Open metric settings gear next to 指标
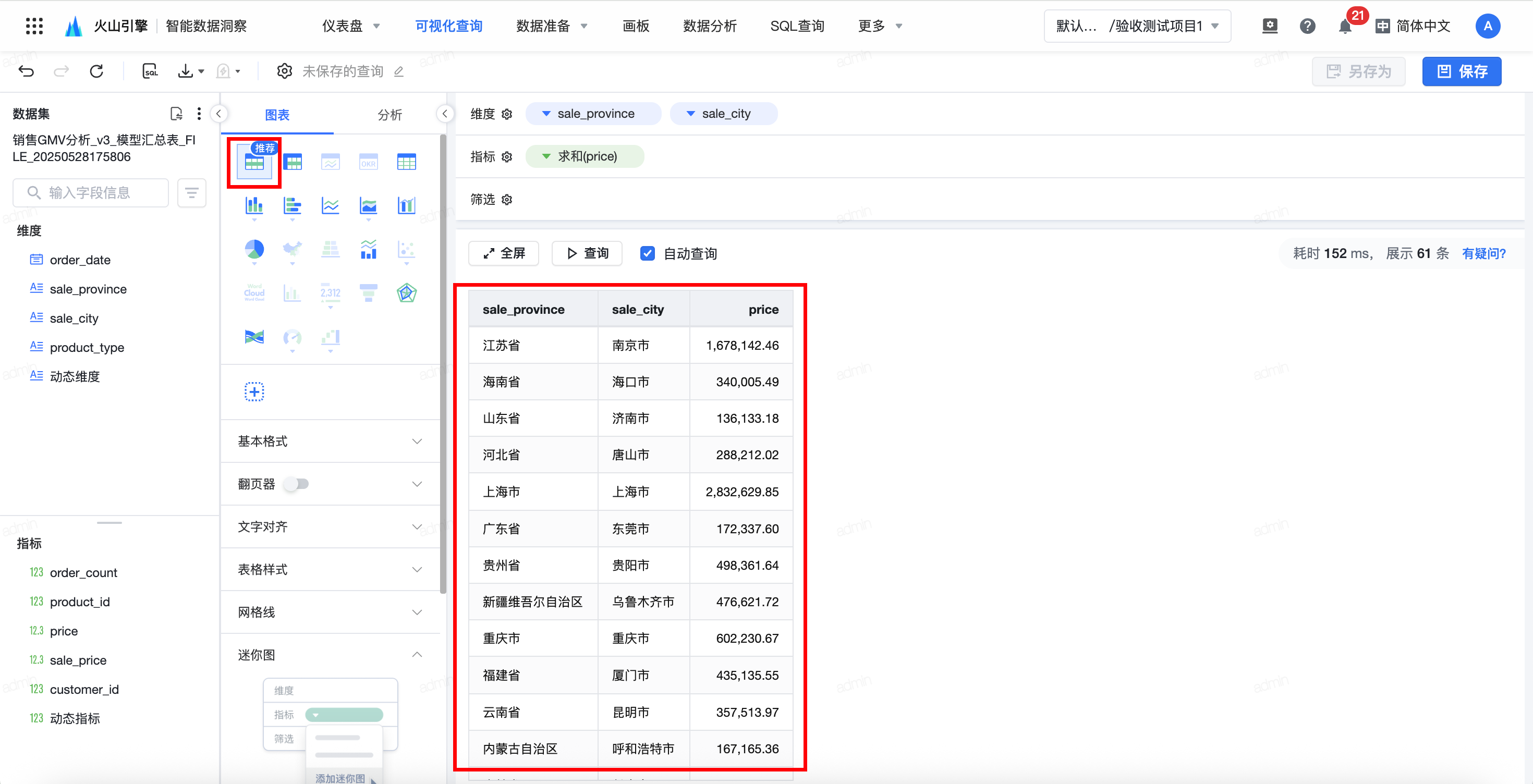 (x=507, y=157)
